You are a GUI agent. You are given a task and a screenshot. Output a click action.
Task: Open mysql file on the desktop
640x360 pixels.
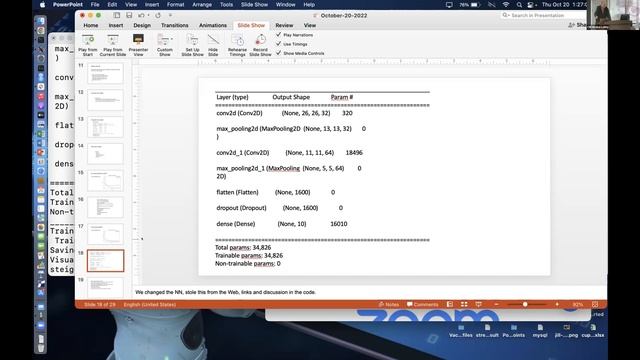(x=540, y=331)
